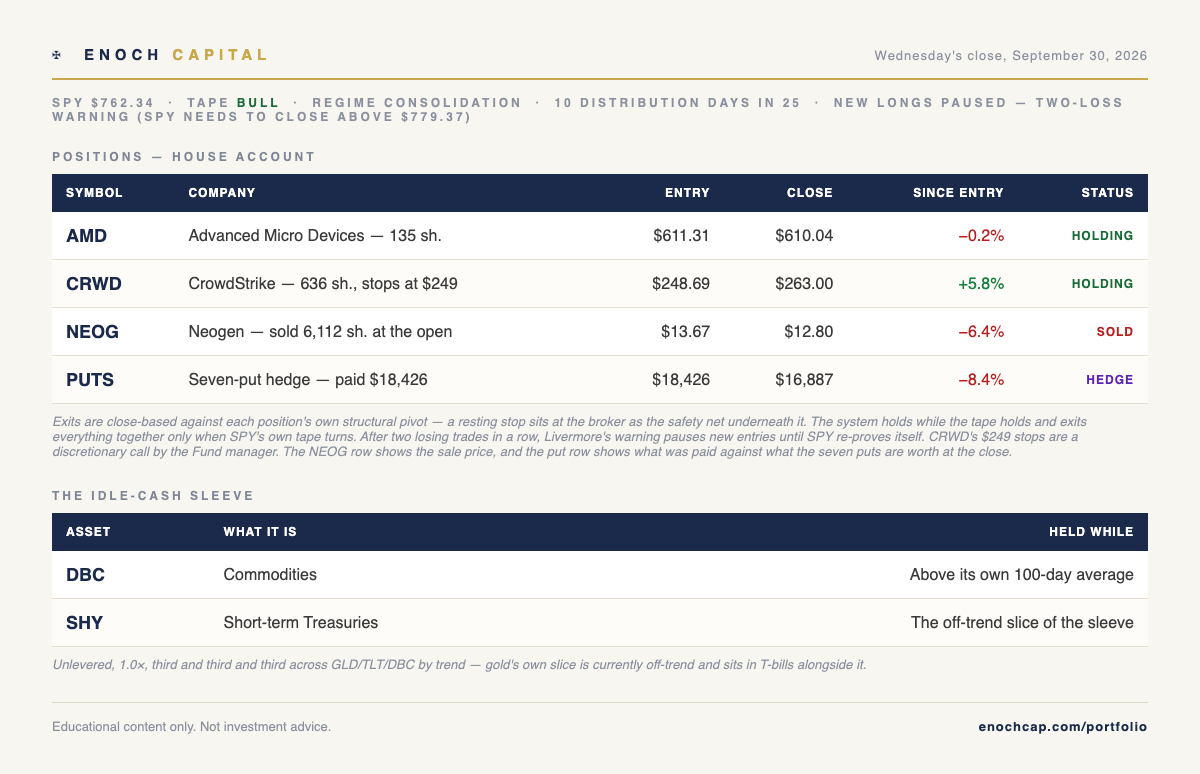Click CRWD close price $263.00

tap(804, 284)
